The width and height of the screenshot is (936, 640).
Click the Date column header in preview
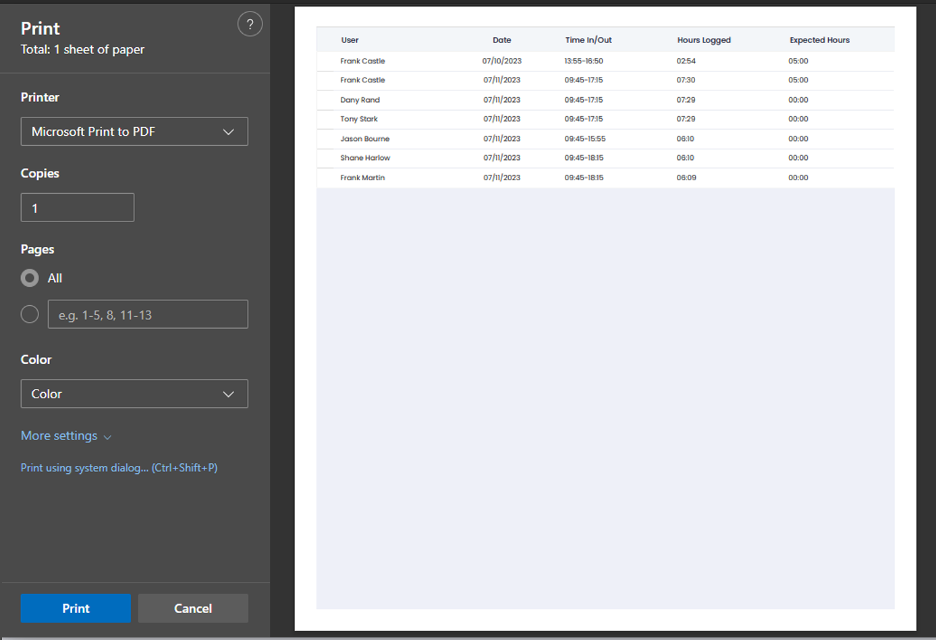tap(502, 40)
